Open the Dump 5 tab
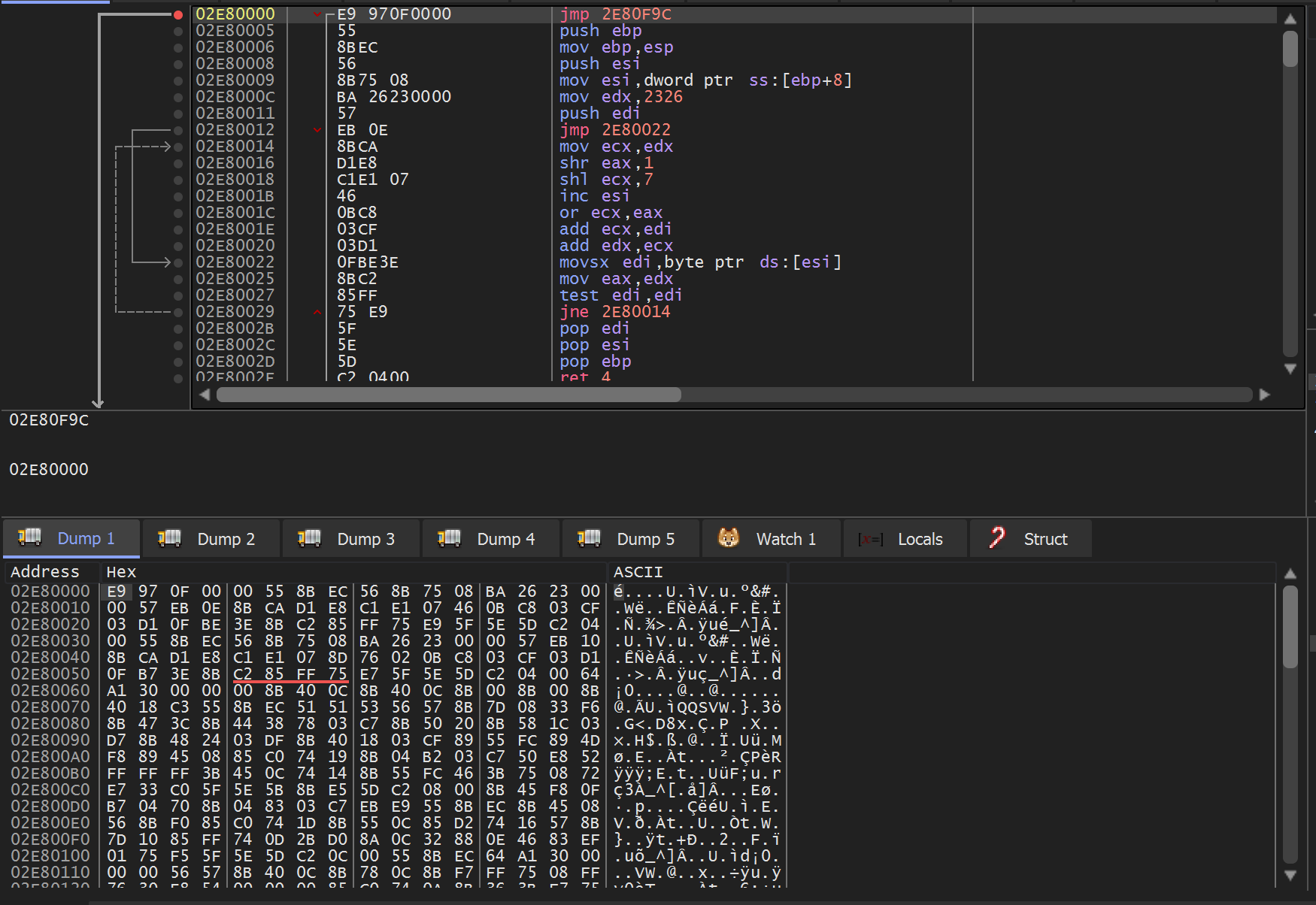The width and height of the screenshot is (1316, 905). coord(631,538)
